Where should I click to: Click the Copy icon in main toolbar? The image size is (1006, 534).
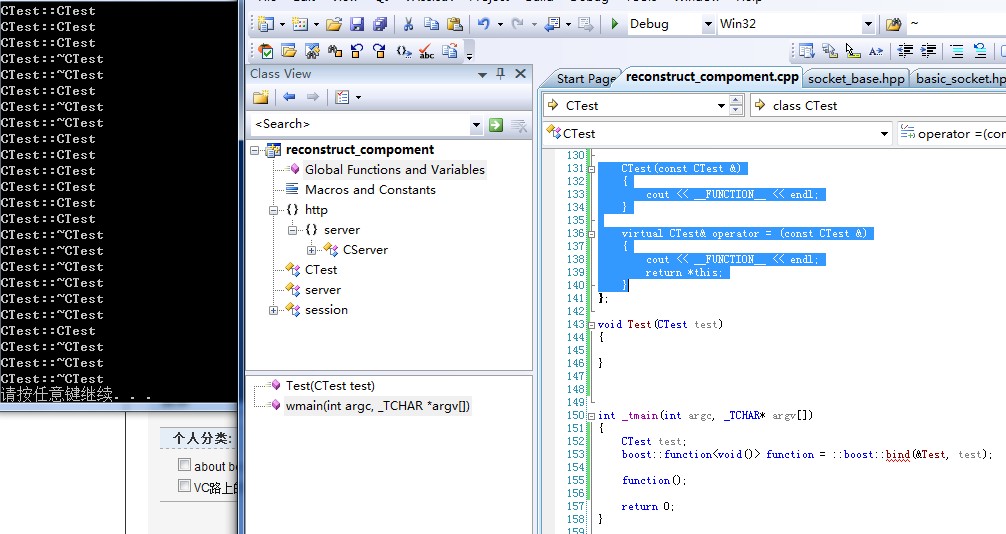coord(431,24)
